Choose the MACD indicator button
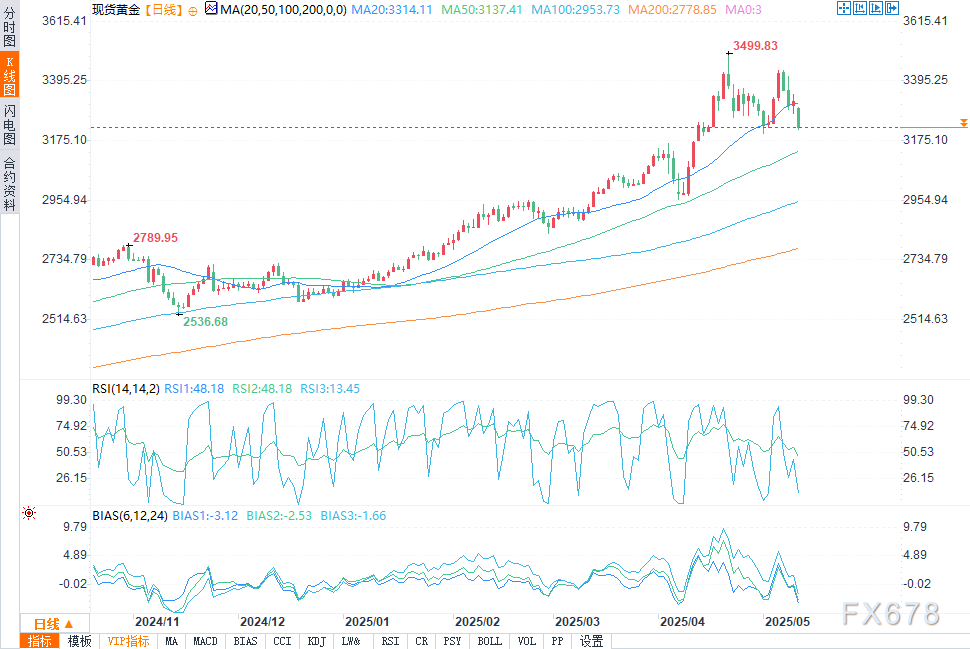The image size is (970, 649). click(x=205, y=641)
